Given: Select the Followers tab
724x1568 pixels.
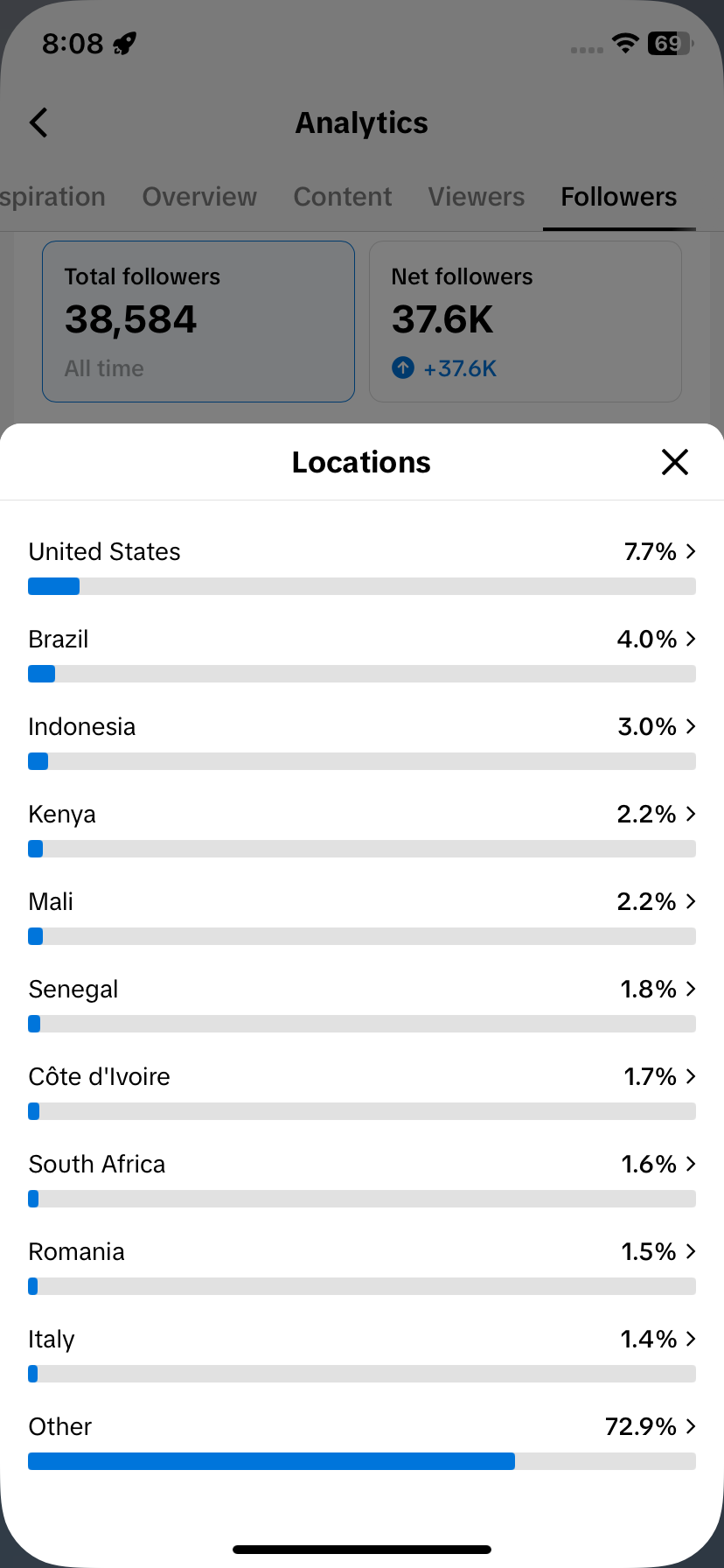Looking at the screenshot, I should (x=619, y=197).
